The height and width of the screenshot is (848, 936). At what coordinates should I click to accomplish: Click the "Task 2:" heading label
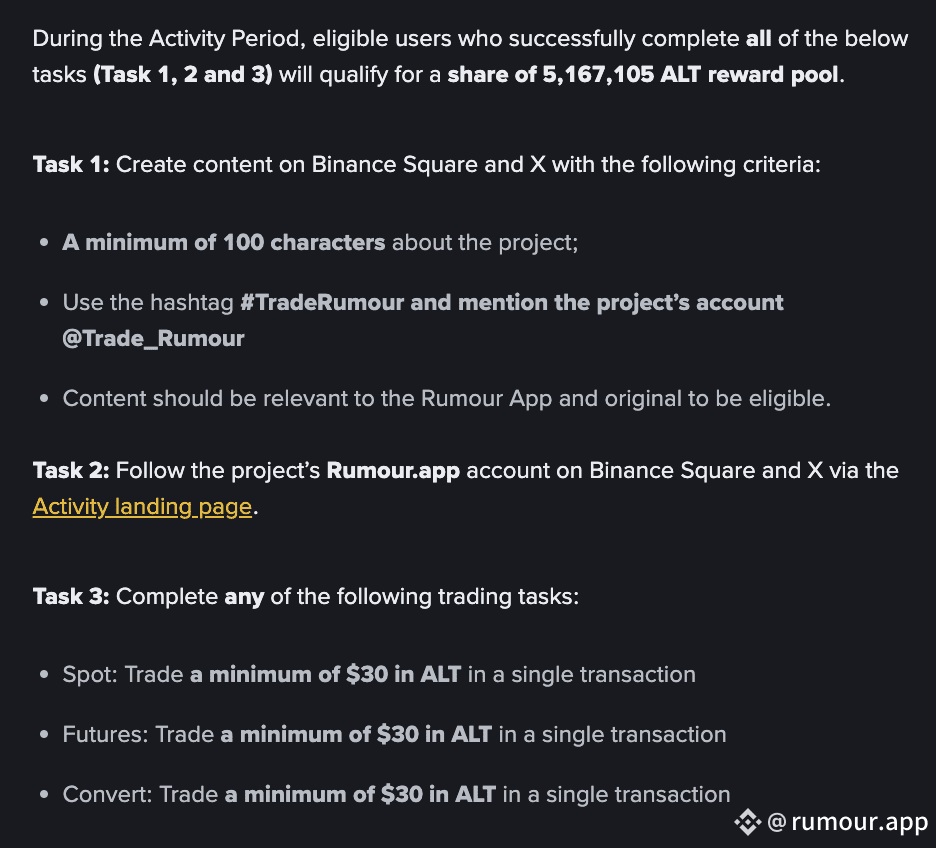click(71, 471)
